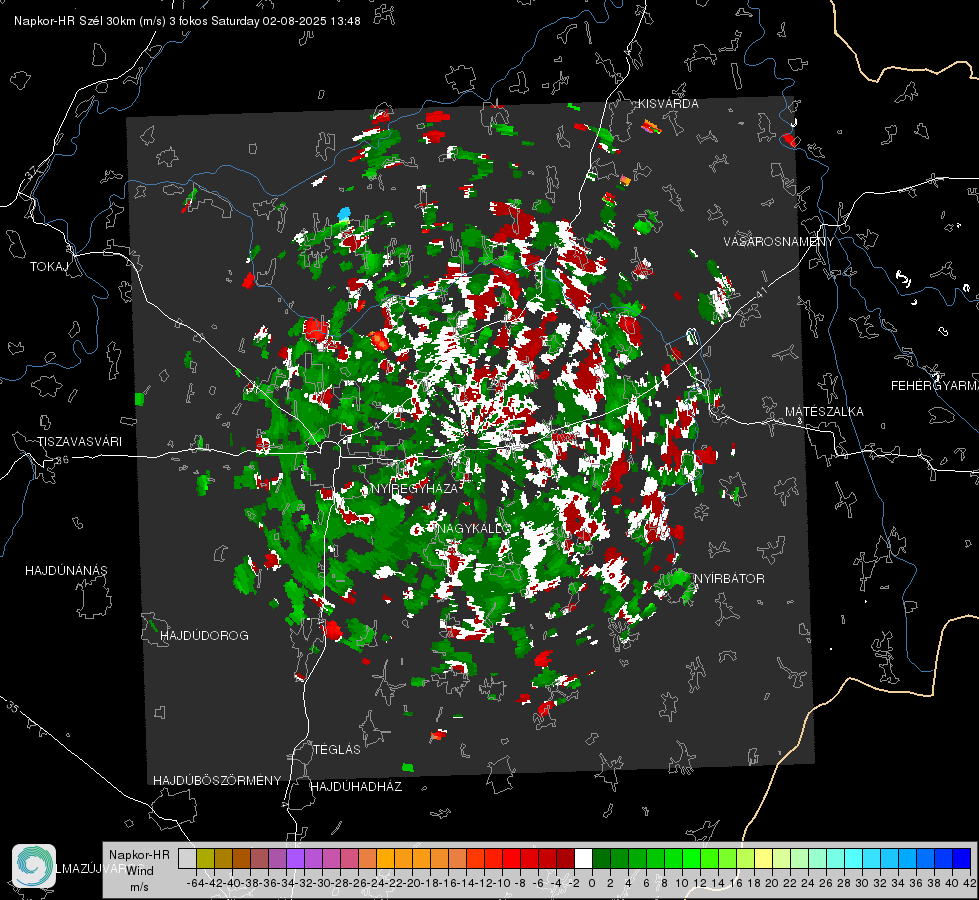Select the VÁSÁROSNAMÉNY city label

click(779, 242)
